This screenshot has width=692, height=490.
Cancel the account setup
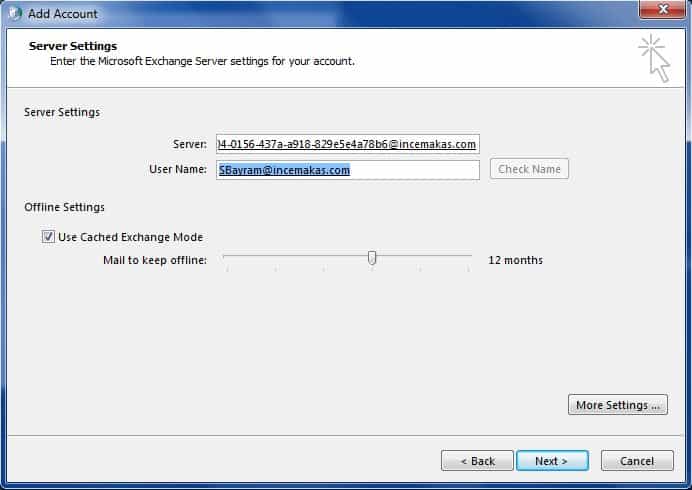click(637, 461)
